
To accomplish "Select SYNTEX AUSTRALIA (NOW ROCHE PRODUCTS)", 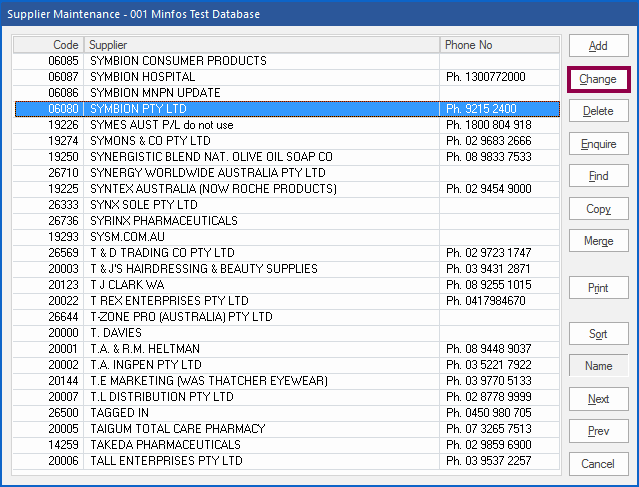I will [x=286, y=189].
